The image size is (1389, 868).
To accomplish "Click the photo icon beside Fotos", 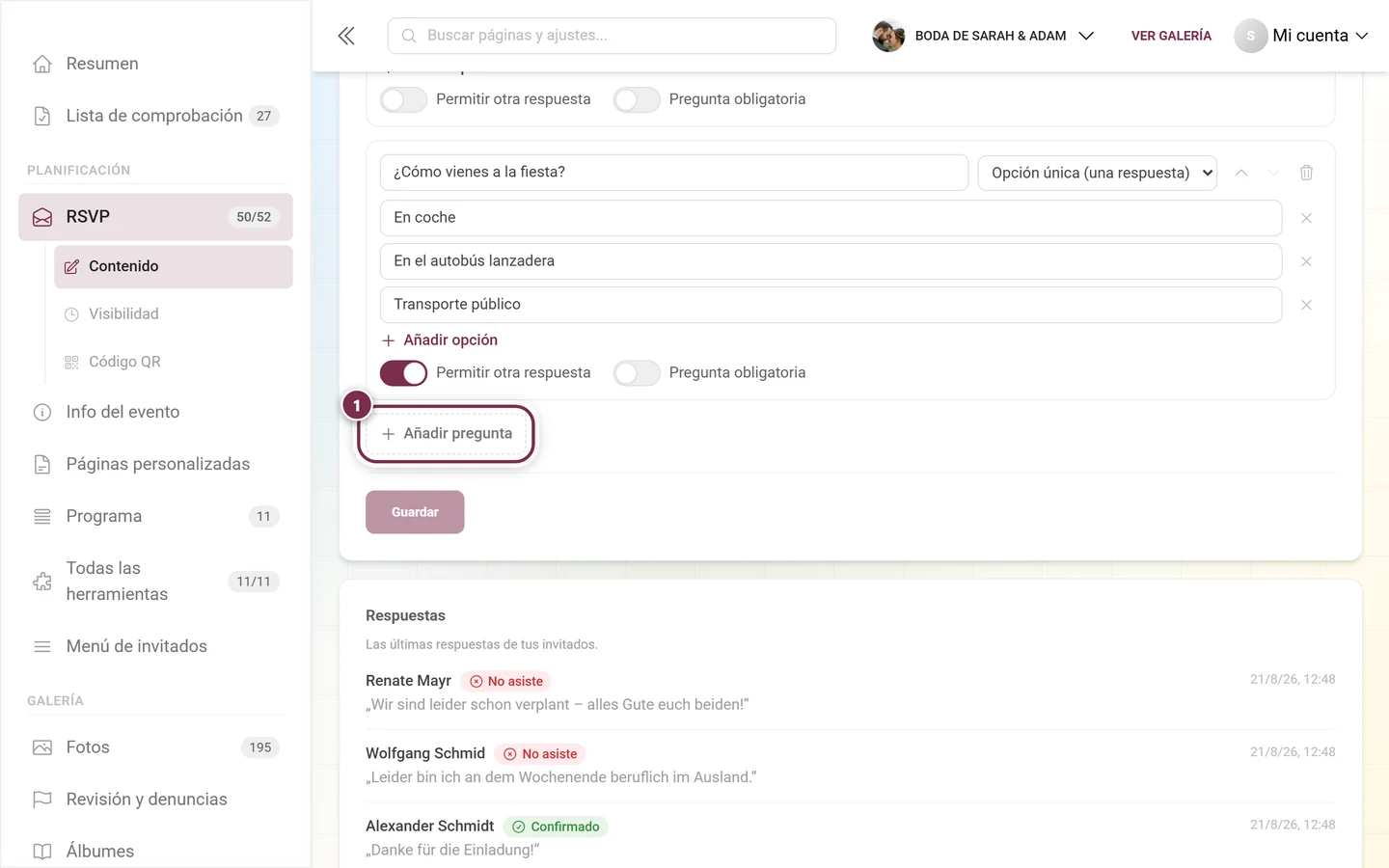I will [x=42, y=747].
